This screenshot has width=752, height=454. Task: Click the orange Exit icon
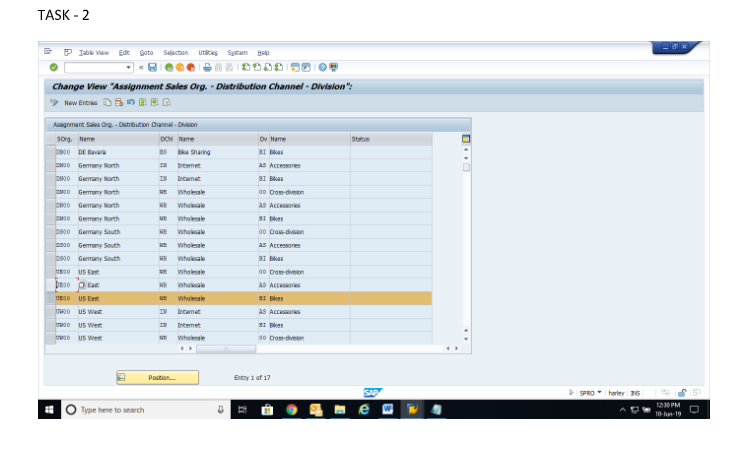(x=180, y=68)
